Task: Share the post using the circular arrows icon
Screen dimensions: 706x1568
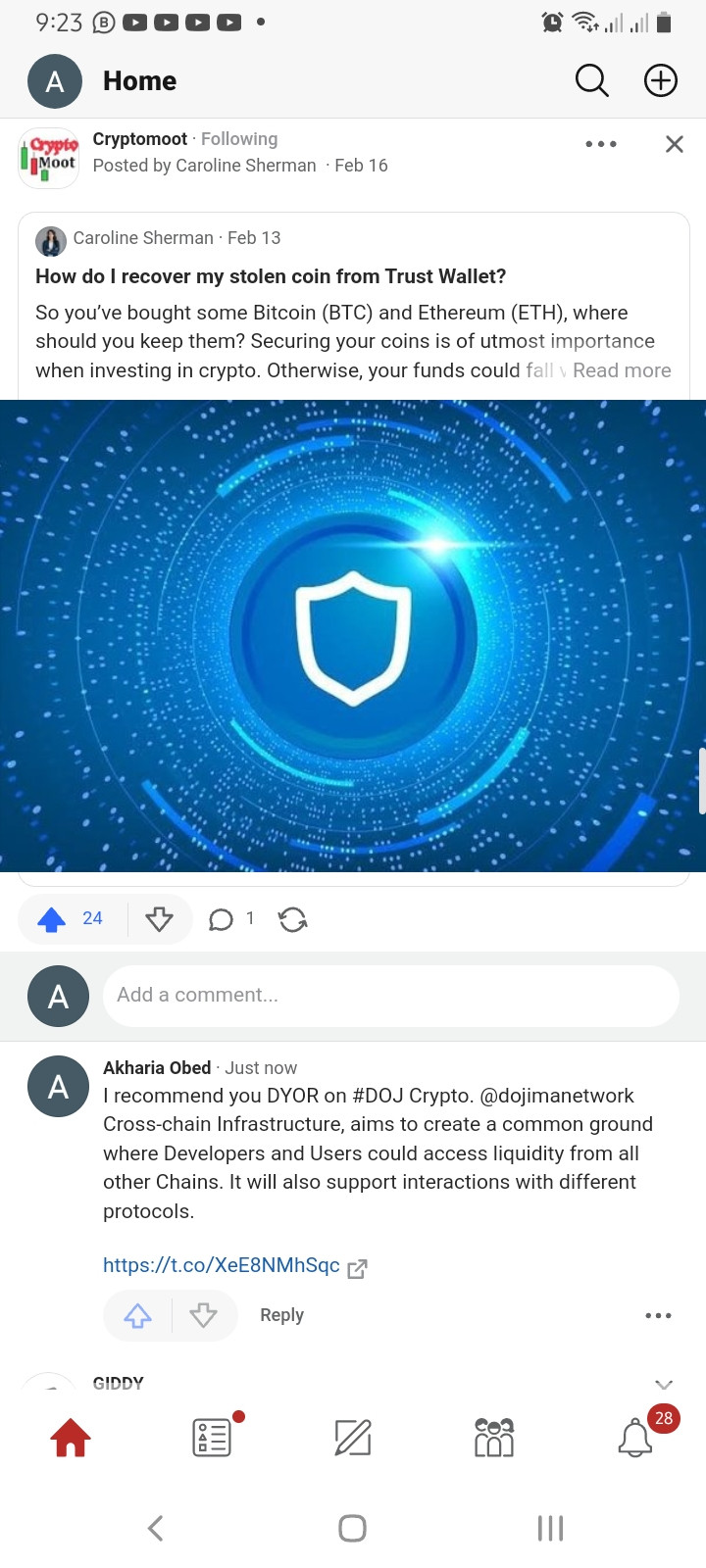Action: (x=292, y=919)
